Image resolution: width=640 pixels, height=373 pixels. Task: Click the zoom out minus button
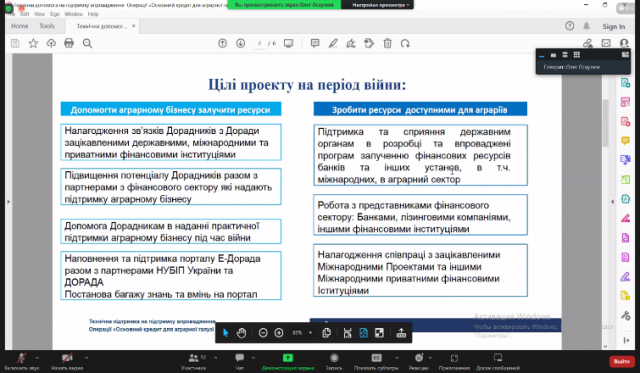[263, 333]
